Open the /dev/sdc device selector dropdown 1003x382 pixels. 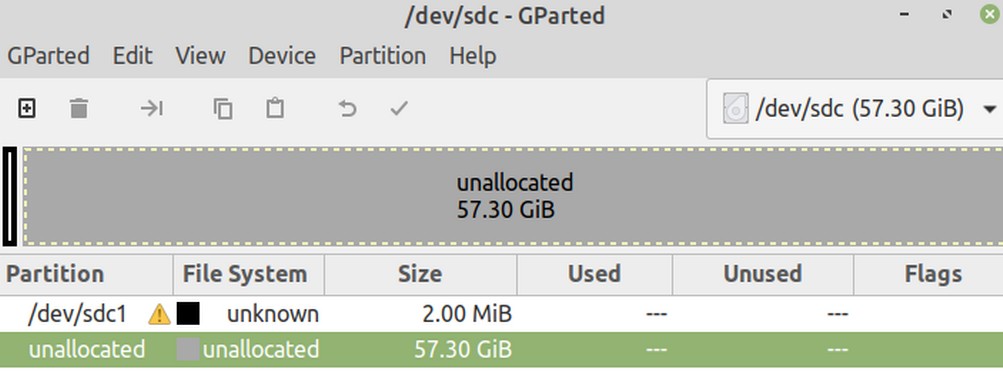click(855, 109)
